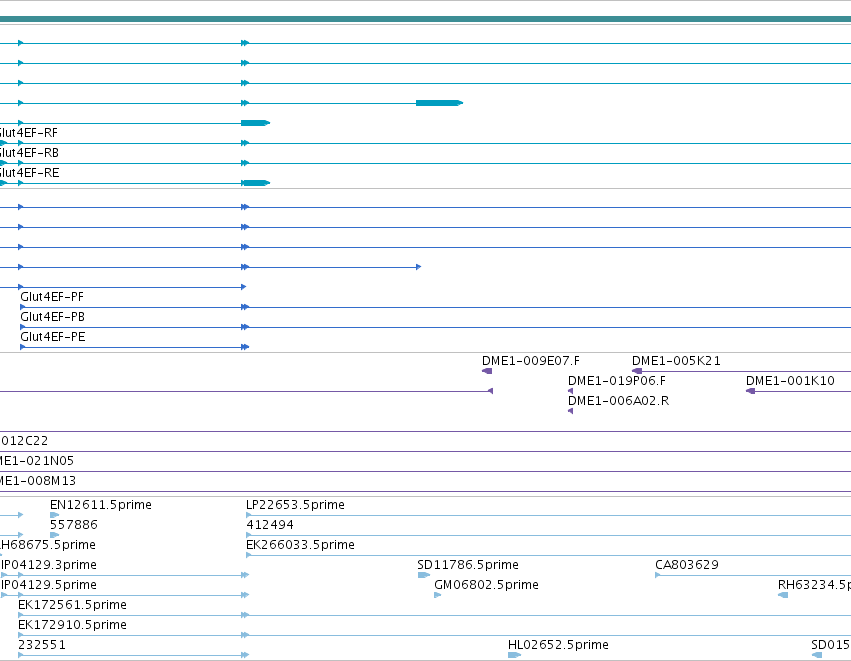The image size is (851, 661).
Task: Click the exon block under HL02652.5prime
Action: [513, 655]
